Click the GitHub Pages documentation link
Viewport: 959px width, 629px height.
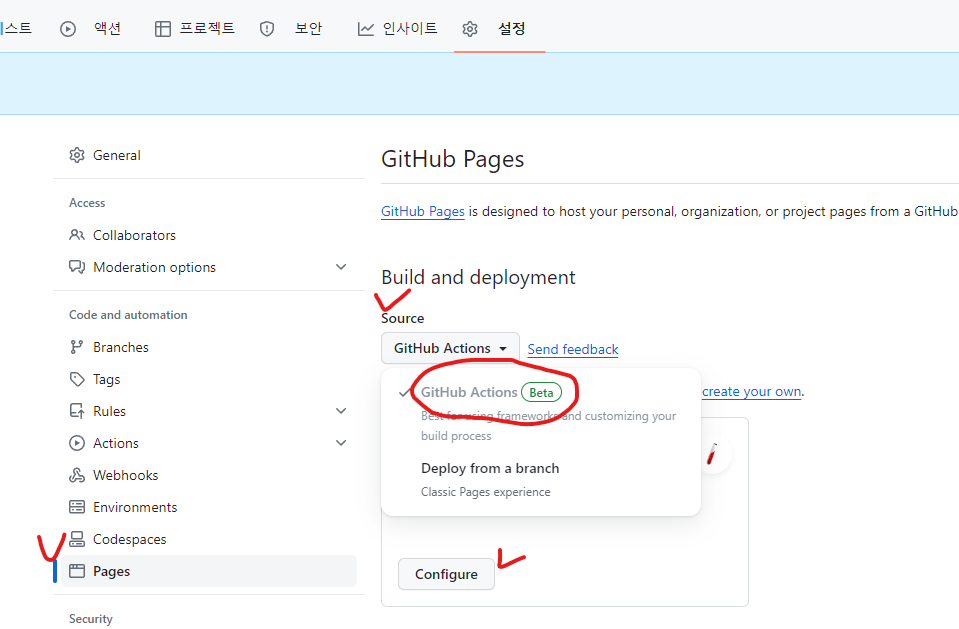coord(423,212)
